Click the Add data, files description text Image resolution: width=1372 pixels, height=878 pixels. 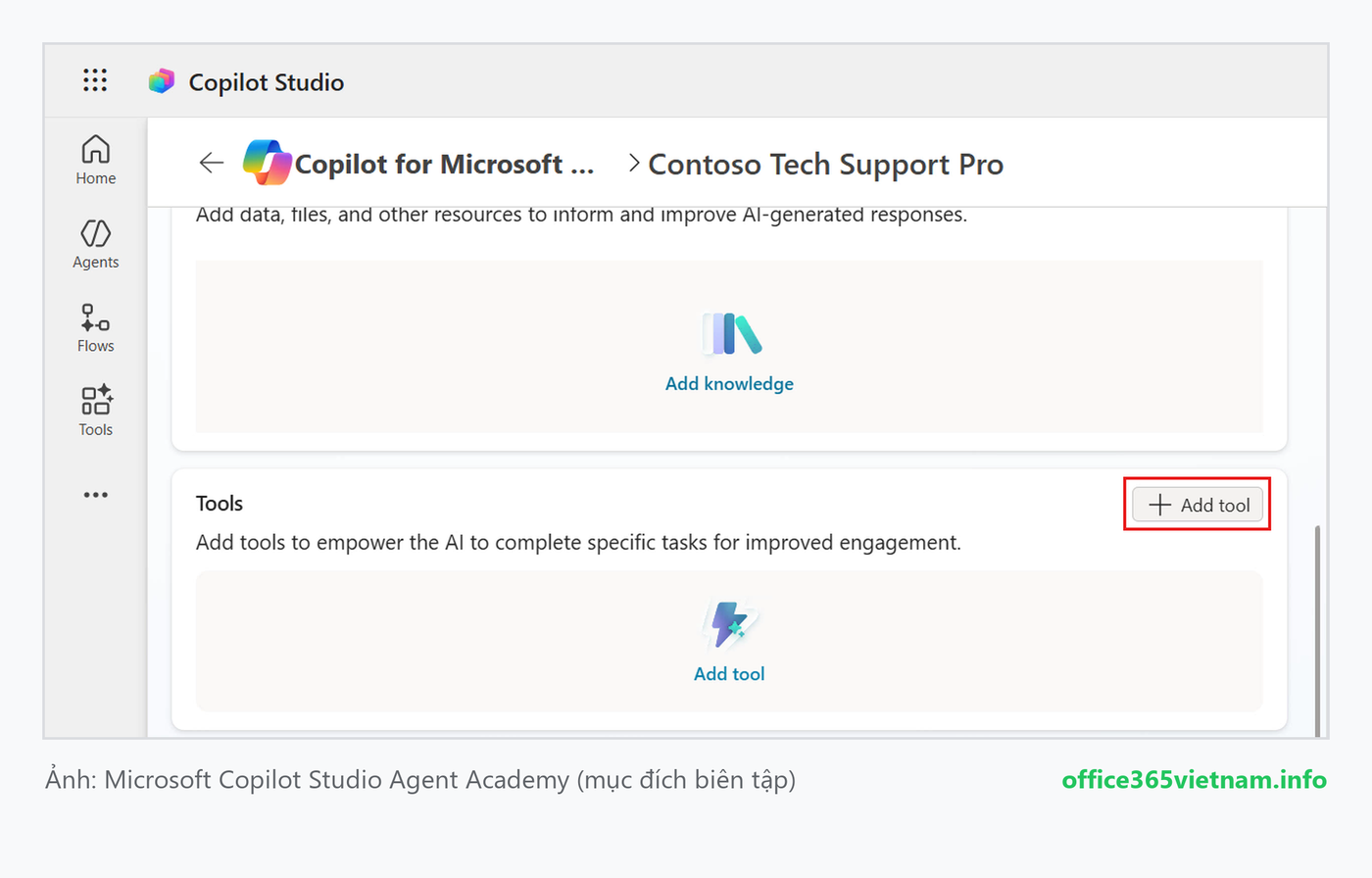pyautogui.click(x=581, y=216)
